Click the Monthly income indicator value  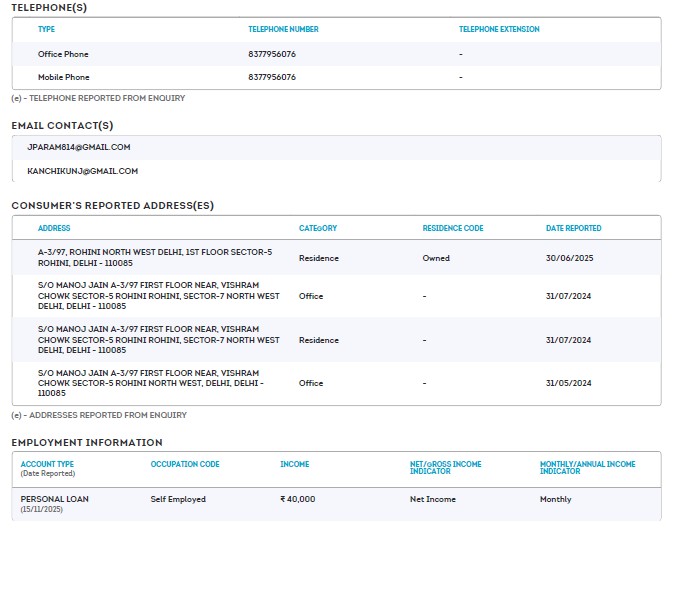point(556,499)
